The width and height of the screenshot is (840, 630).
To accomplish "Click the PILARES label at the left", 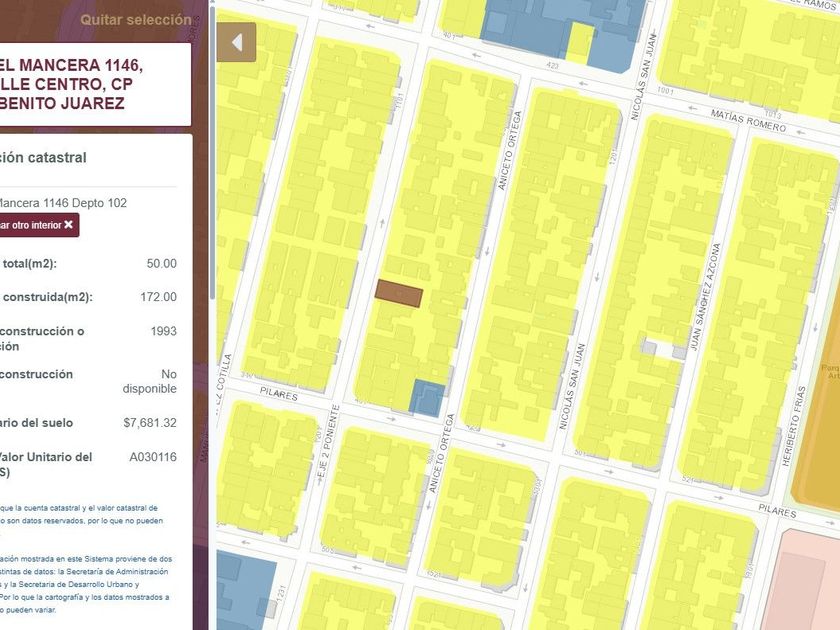I will (279, 394).
